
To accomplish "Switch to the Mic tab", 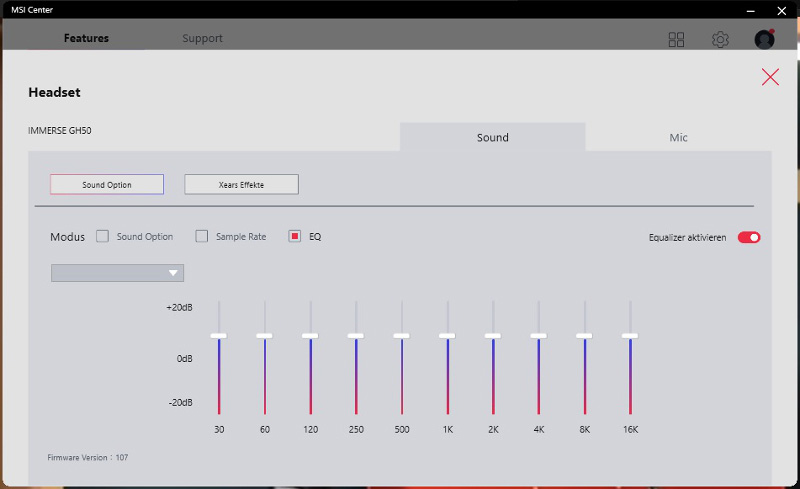I will [x=678, y=137].
